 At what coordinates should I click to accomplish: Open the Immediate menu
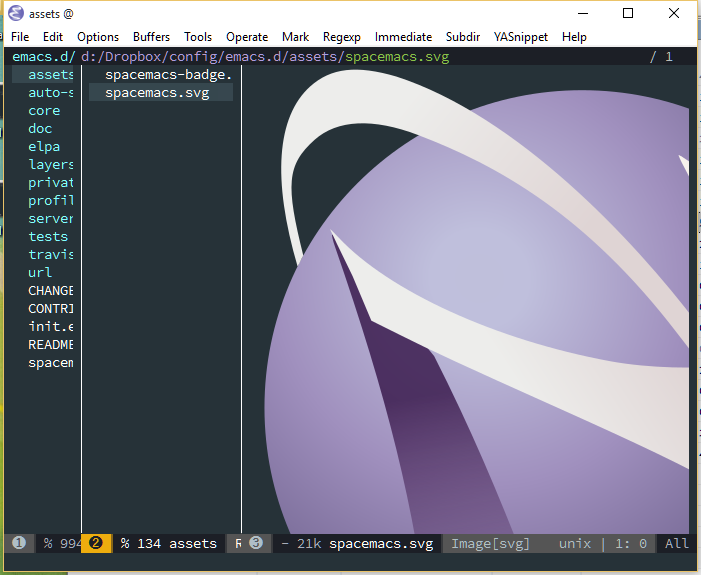coord(403,37)
